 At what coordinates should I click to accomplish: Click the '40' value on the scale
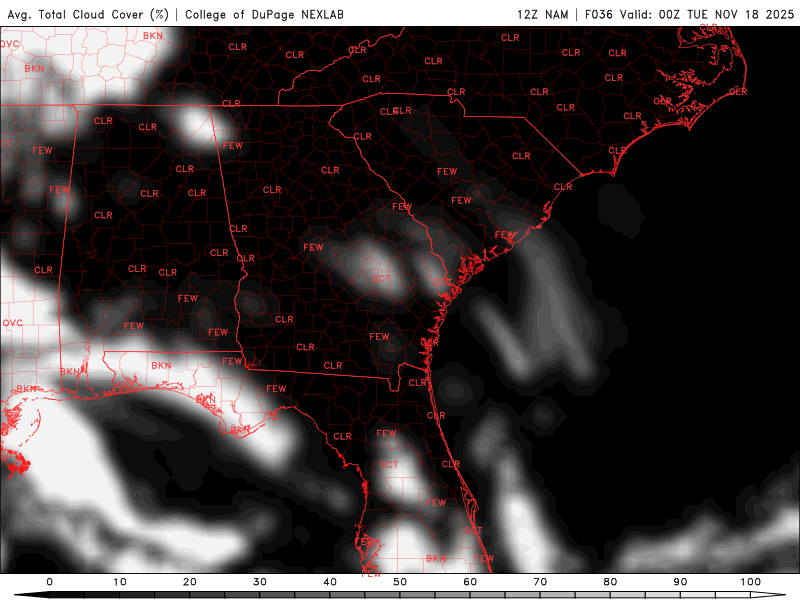pyautogui.click(x=330, y=582)
